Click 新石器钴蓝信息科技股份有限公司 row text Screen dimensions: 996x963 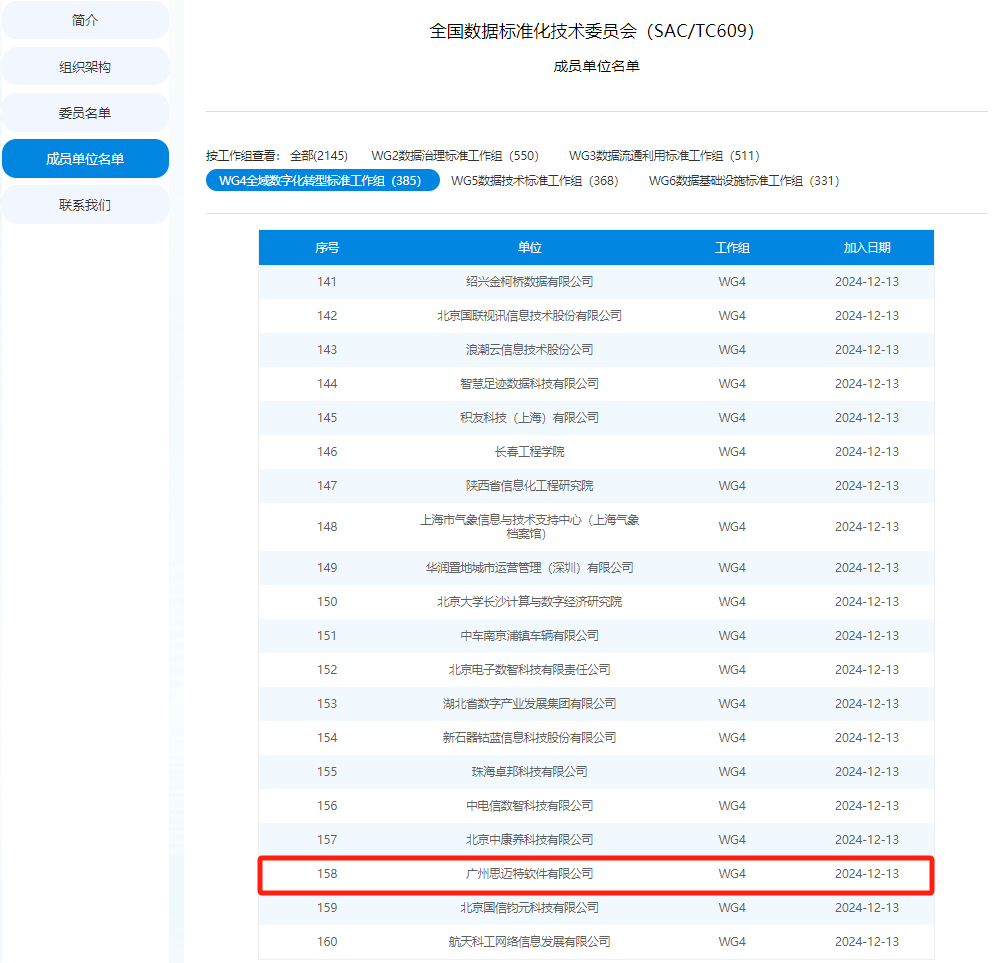pos(530,737)
